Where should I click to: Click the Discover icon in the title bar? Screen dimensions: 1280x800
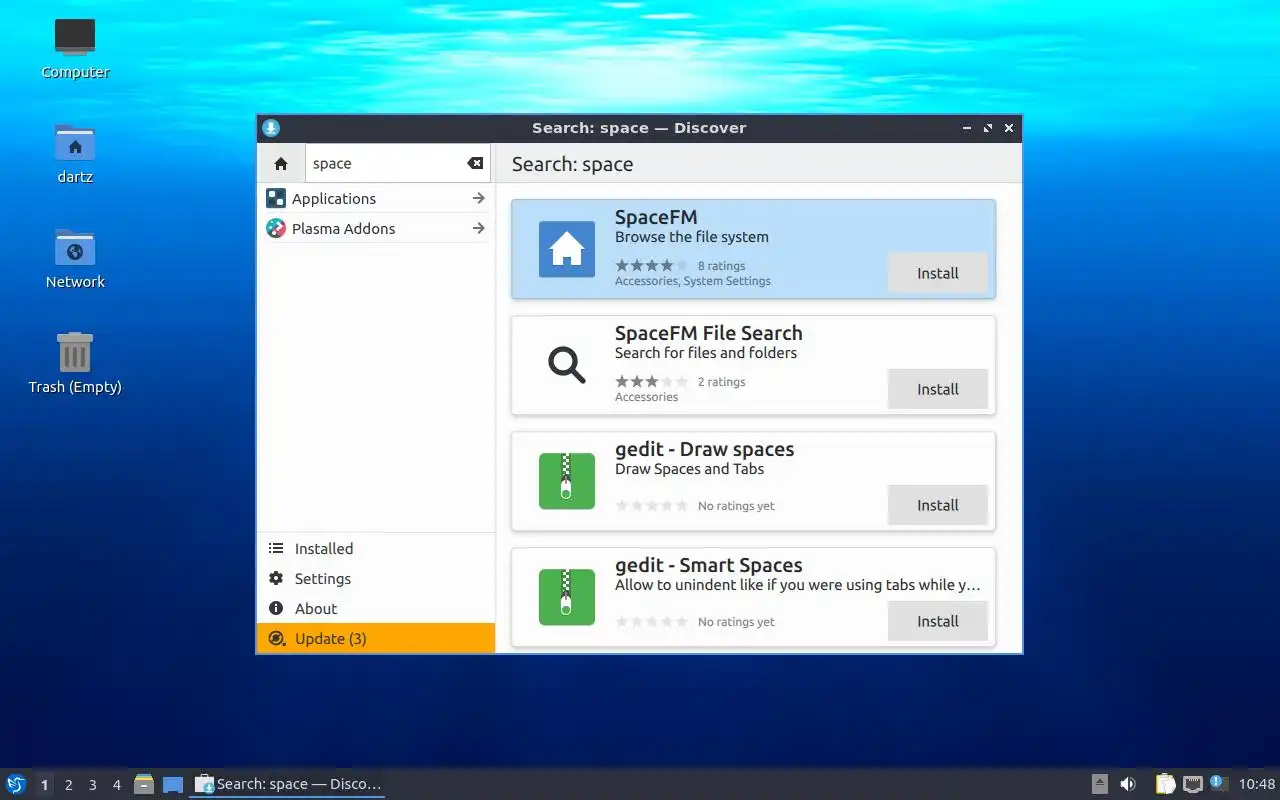click(x=271, y=128)
